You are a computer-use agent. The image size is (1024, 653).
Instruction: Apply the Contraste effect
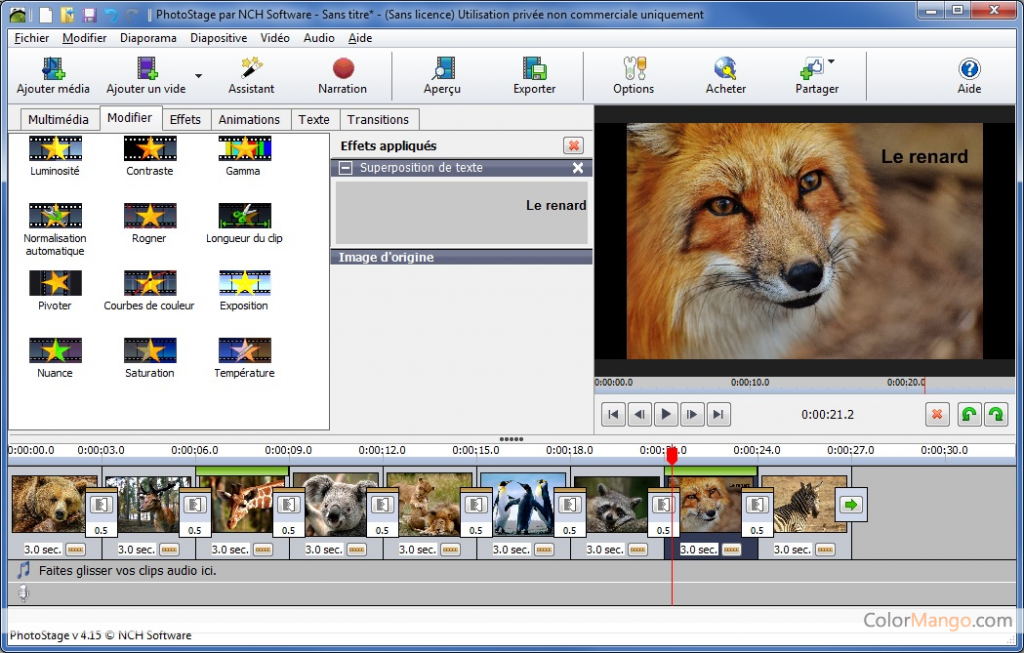pos(150,156)
